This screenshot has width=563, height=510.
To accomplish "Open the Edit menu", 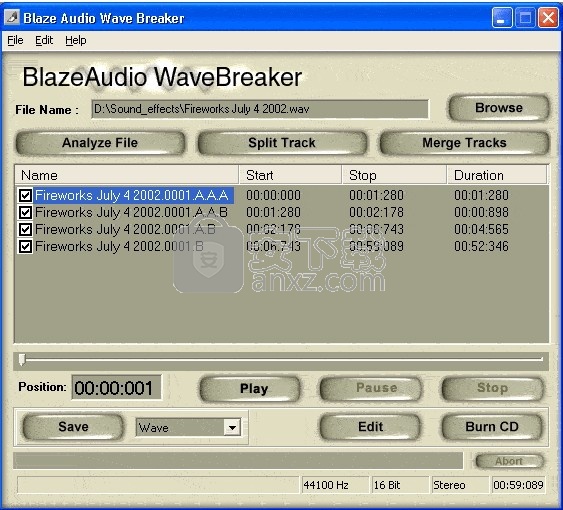I will (x=44, y=40).
